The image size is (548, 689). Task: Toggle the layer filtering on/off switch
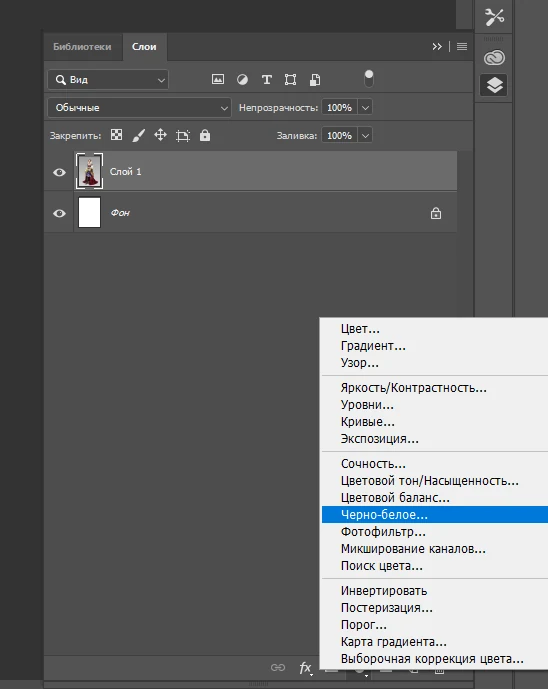[x=369, y=79]
